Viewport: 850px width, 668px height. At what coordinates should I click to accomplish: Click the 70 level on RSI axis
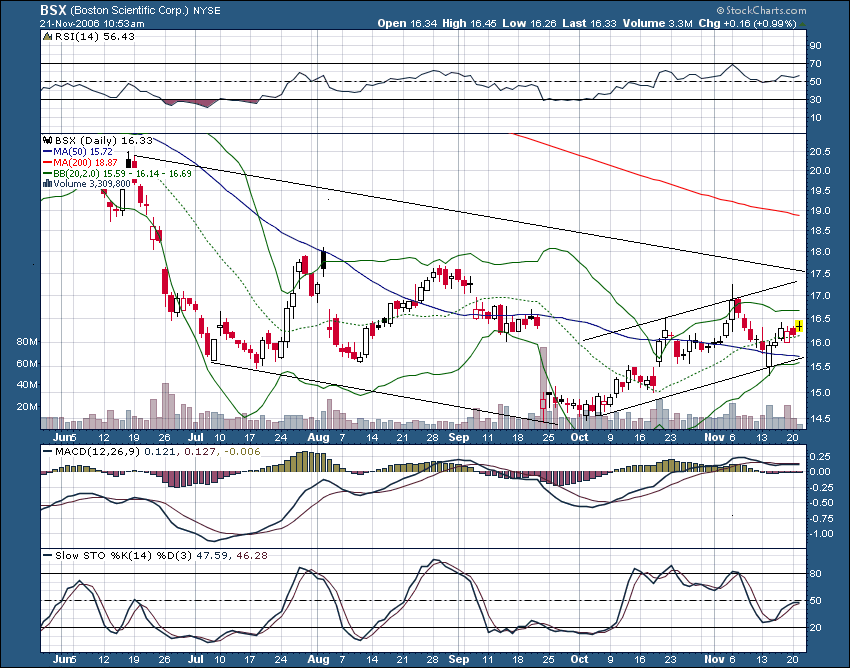[x=815, y=64]
